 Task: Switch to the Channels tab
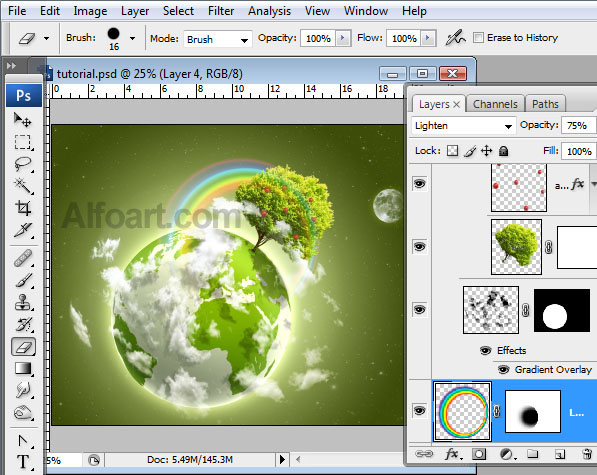point(495,104)
